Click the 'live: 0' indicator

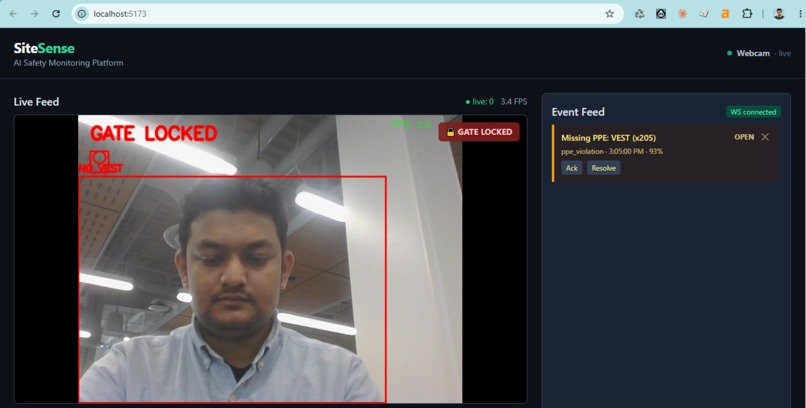tap(480, 102)
